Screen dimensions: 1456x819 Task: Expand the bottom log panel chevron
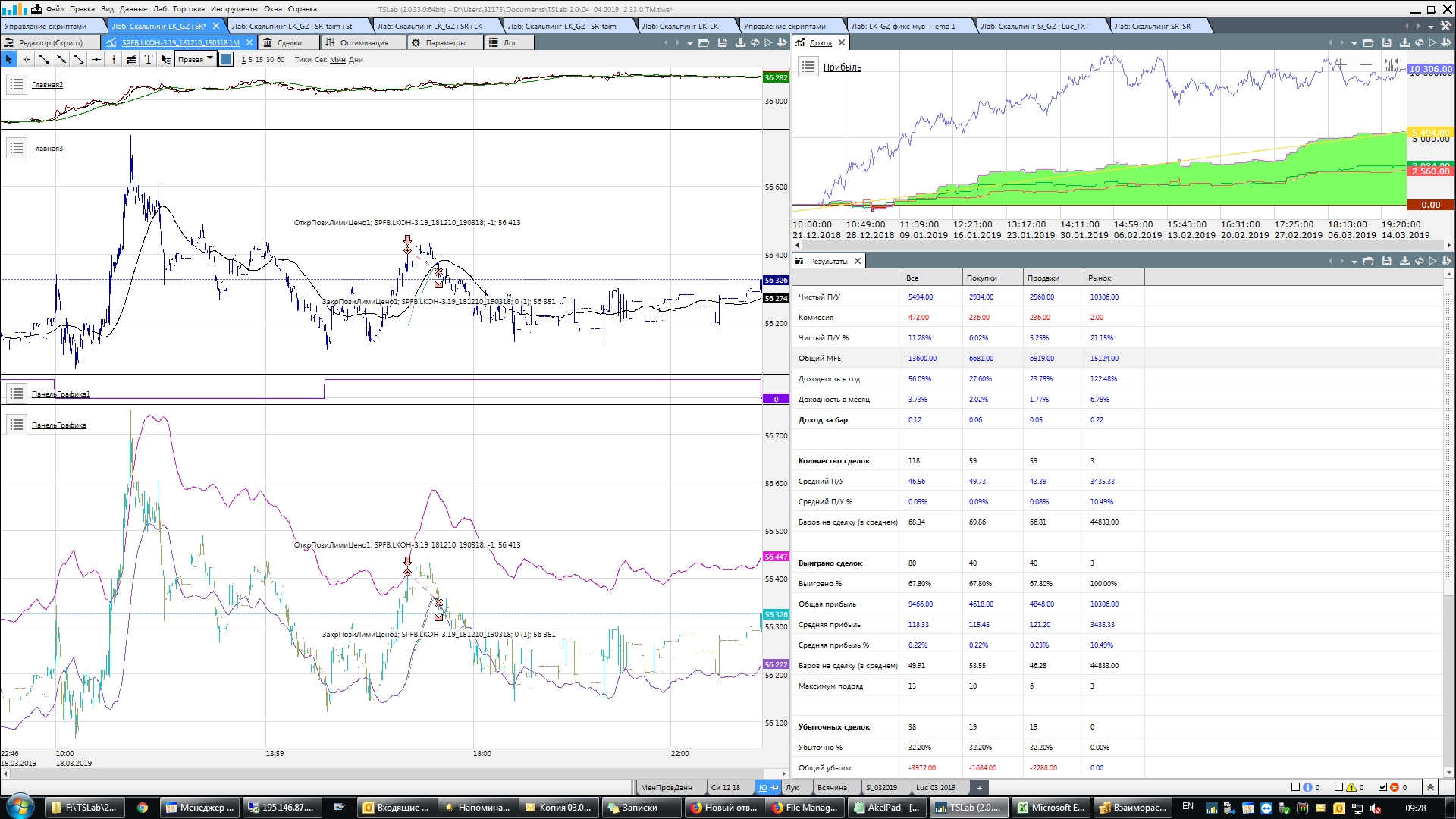coord(1430,787)
